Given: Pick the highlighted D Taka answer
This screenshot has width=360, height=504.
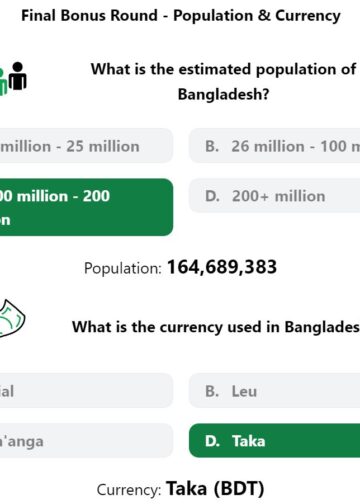Looking at the screenshot, I should coord(274,441).
